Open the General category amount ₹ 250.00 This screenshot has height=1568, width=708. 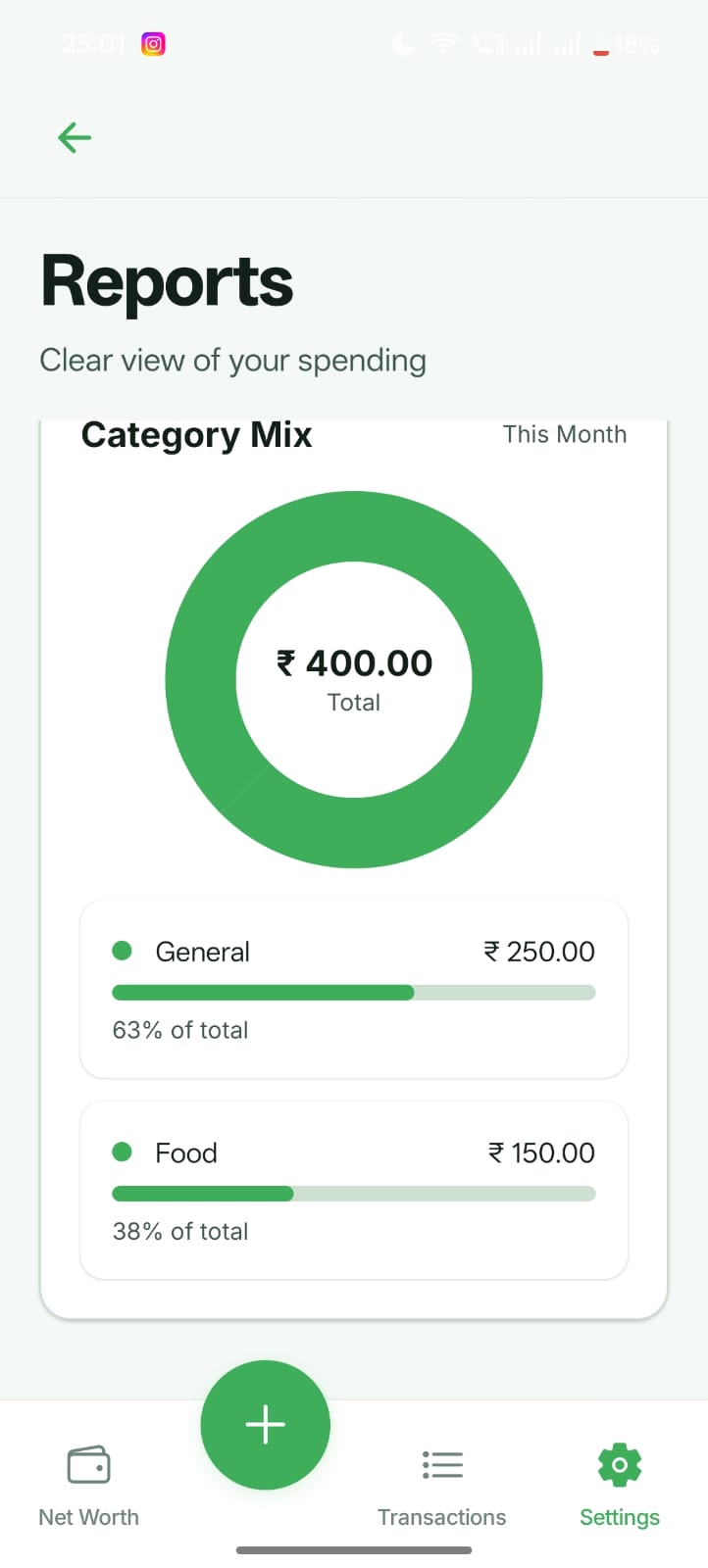(539, 952)
